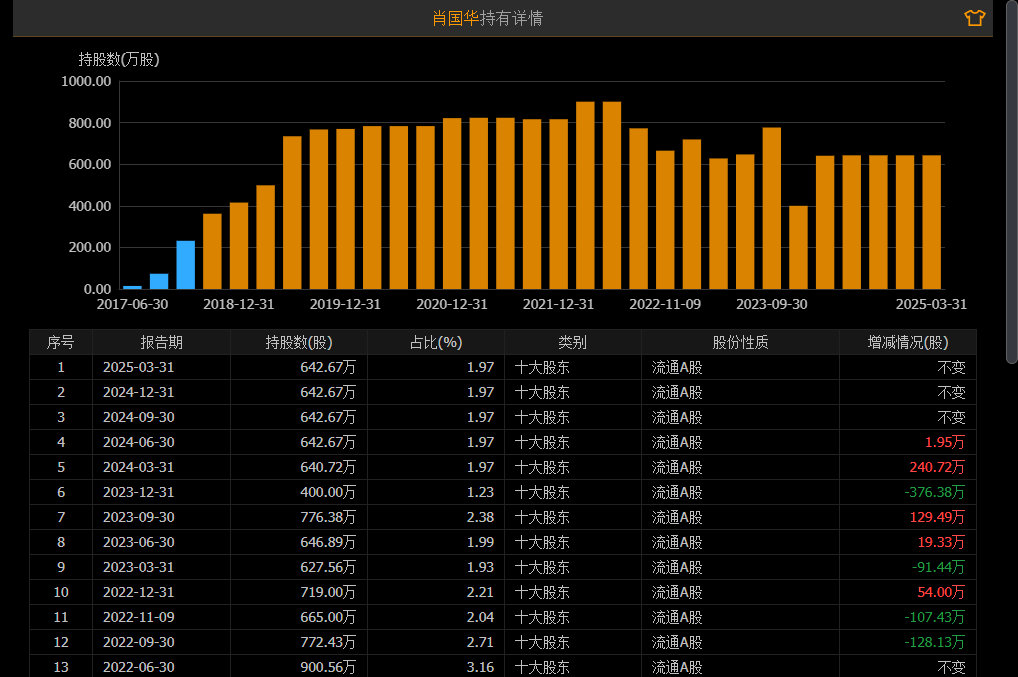The image size is (1018, 677).
Task: Click change value 19.33万
Action: tap(941, 542)
